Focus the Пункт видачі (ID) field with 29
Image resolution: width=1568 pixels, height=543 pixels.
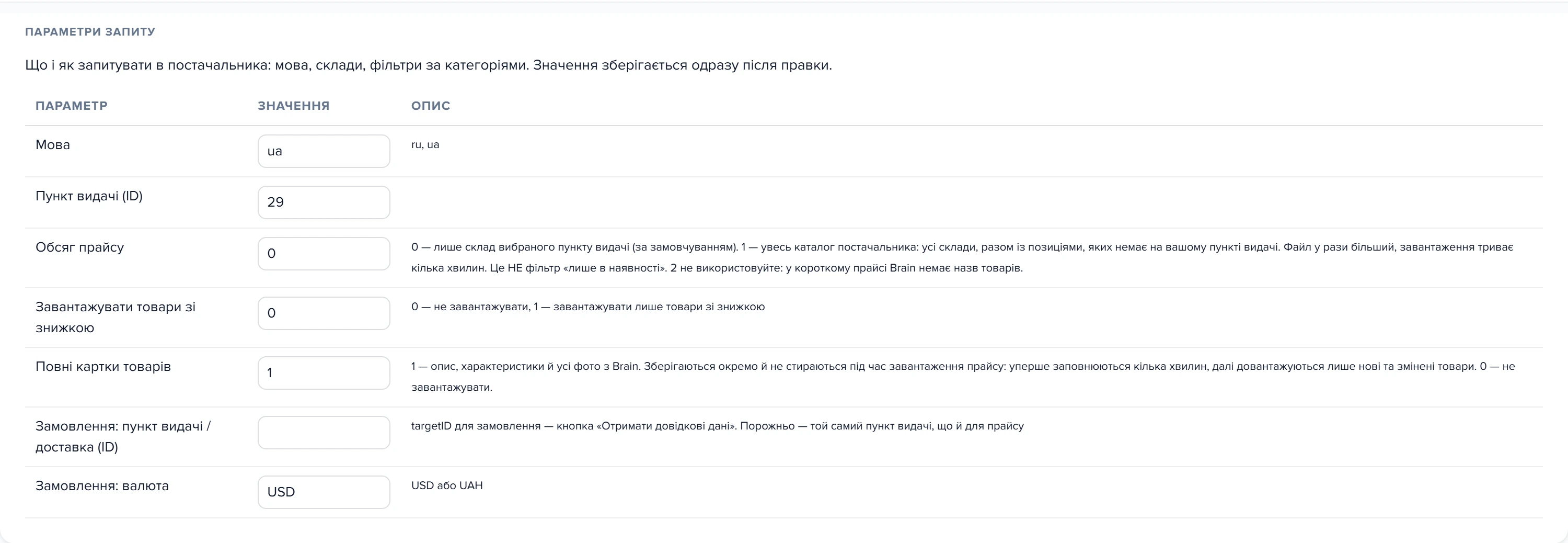tap(324, 202)
